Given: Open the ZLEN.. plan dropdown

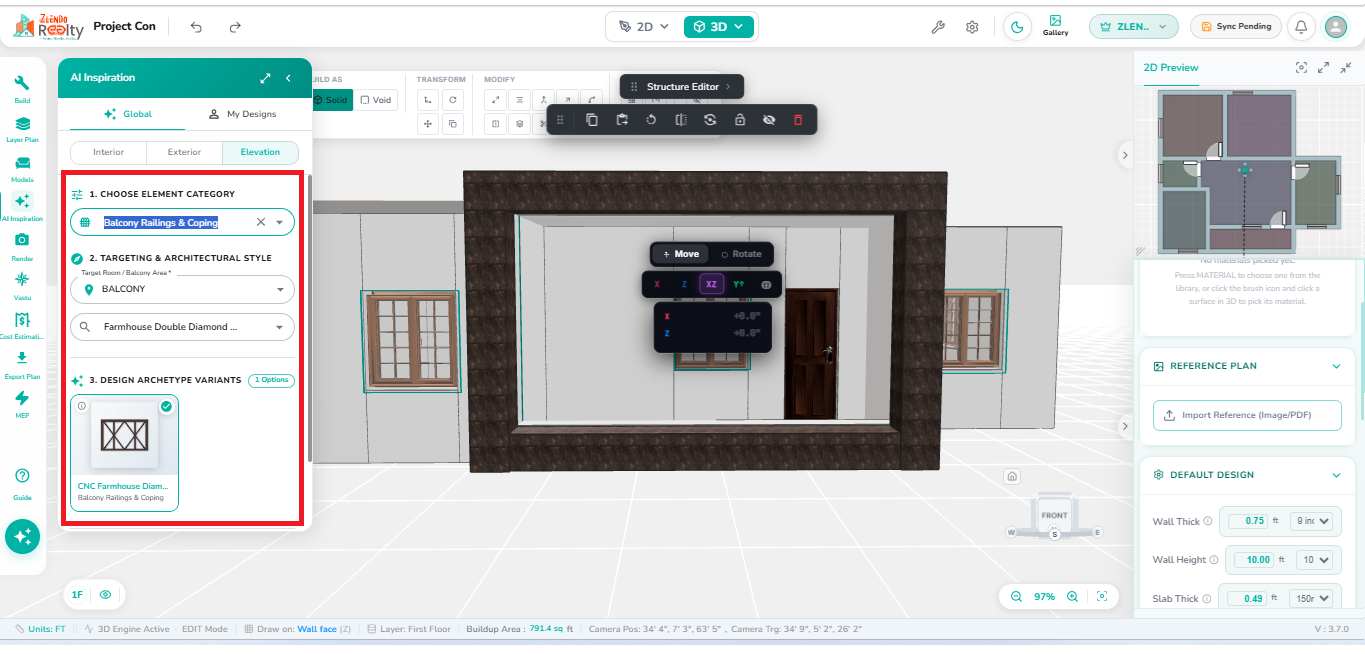Looking at the screenshot, I should click(x=1134, y=27).
